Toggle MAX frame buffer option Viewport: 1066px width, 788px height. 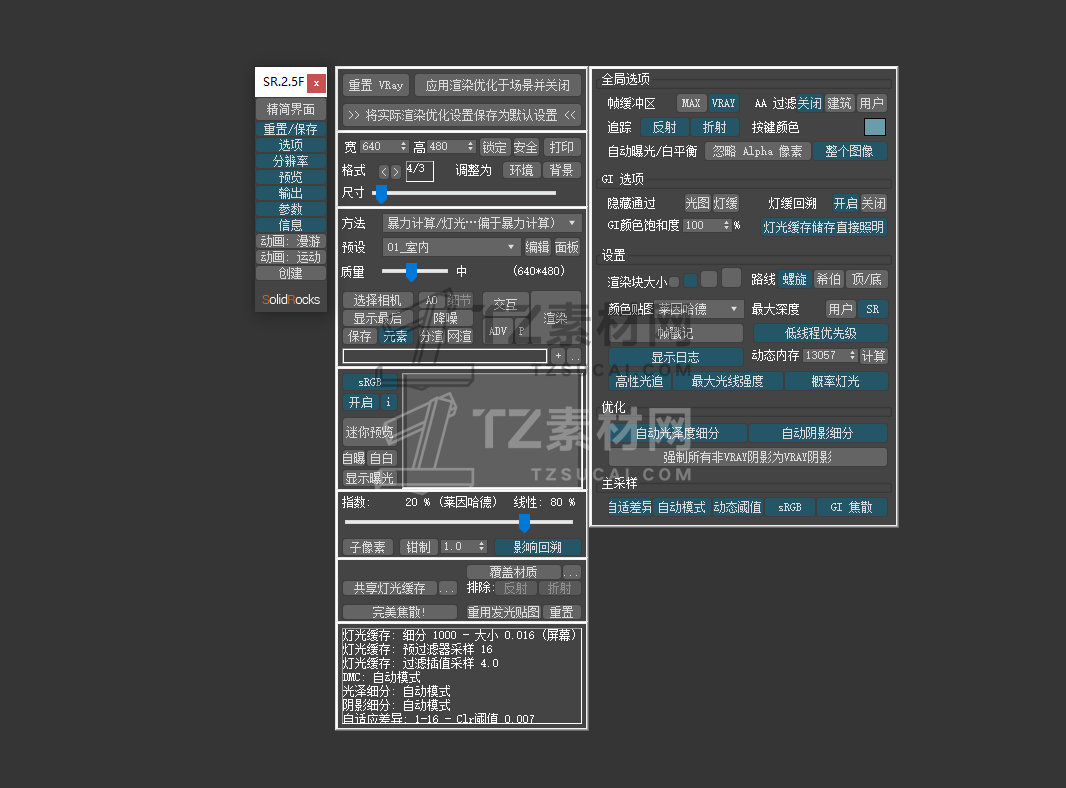[x=691, y=103]
